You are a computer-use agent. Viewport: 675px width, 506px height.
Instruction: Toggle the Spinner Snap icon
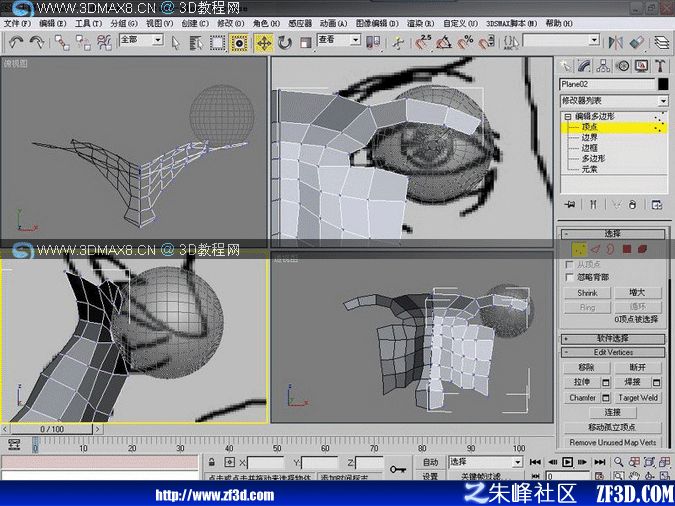pyautogui.click(x=486, y=42)
